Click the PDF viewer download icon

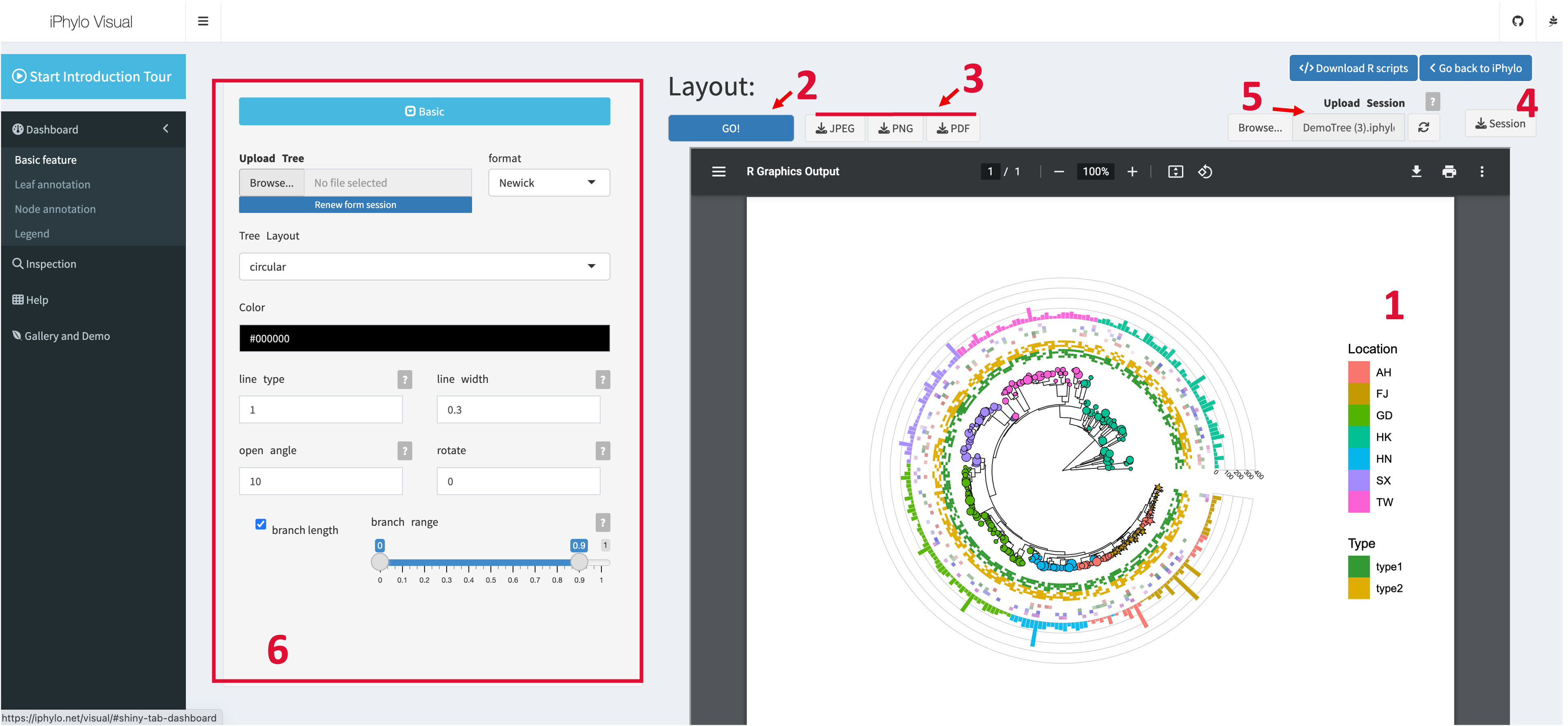tap(1416, 172)
